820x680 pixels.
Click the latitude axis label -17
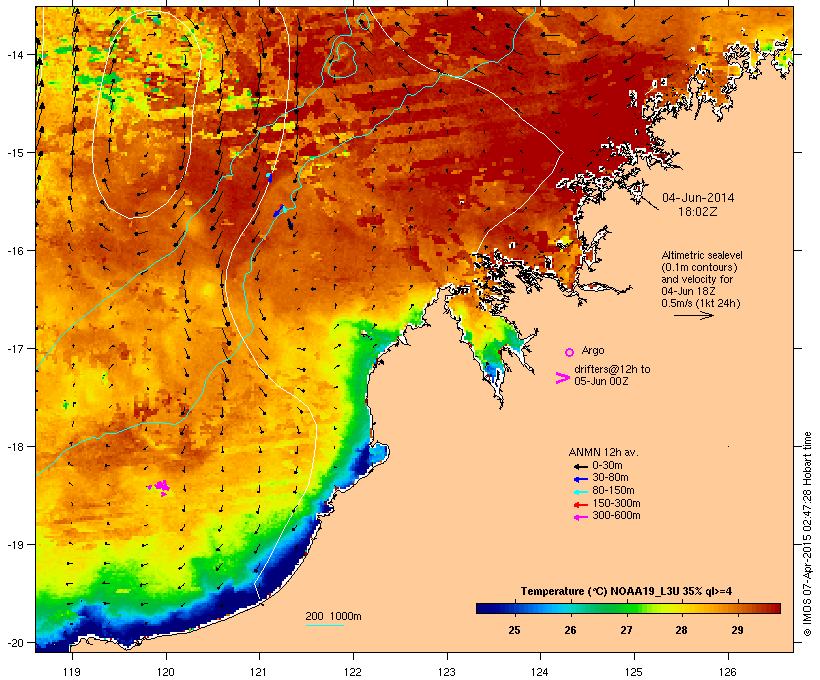15,348
